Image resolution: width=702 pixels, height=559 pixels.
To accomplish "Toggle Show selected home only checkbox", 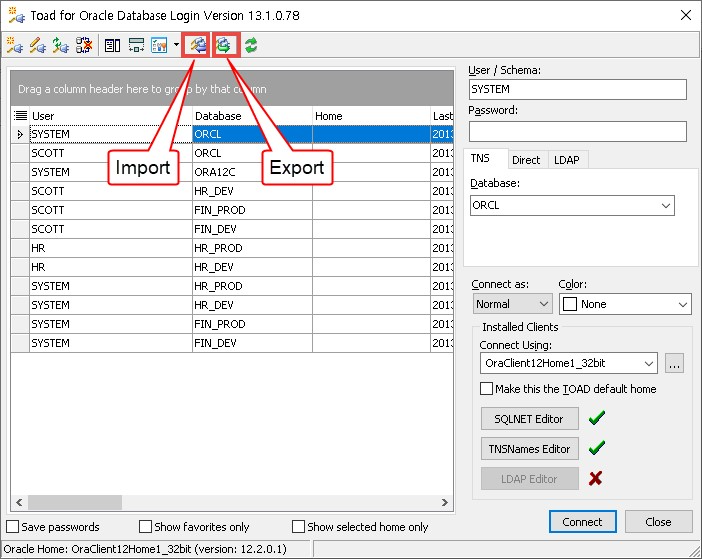I will [x=298, y=526].
